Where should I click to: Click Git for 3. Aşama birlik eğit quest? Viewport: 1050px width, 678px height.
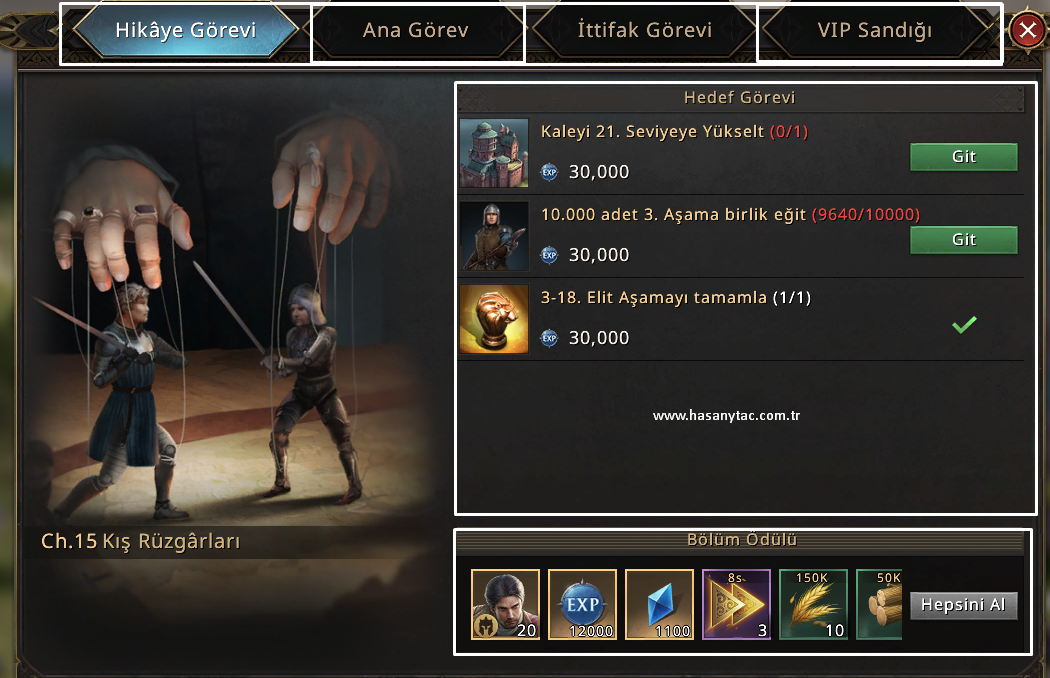click(964, 240)
